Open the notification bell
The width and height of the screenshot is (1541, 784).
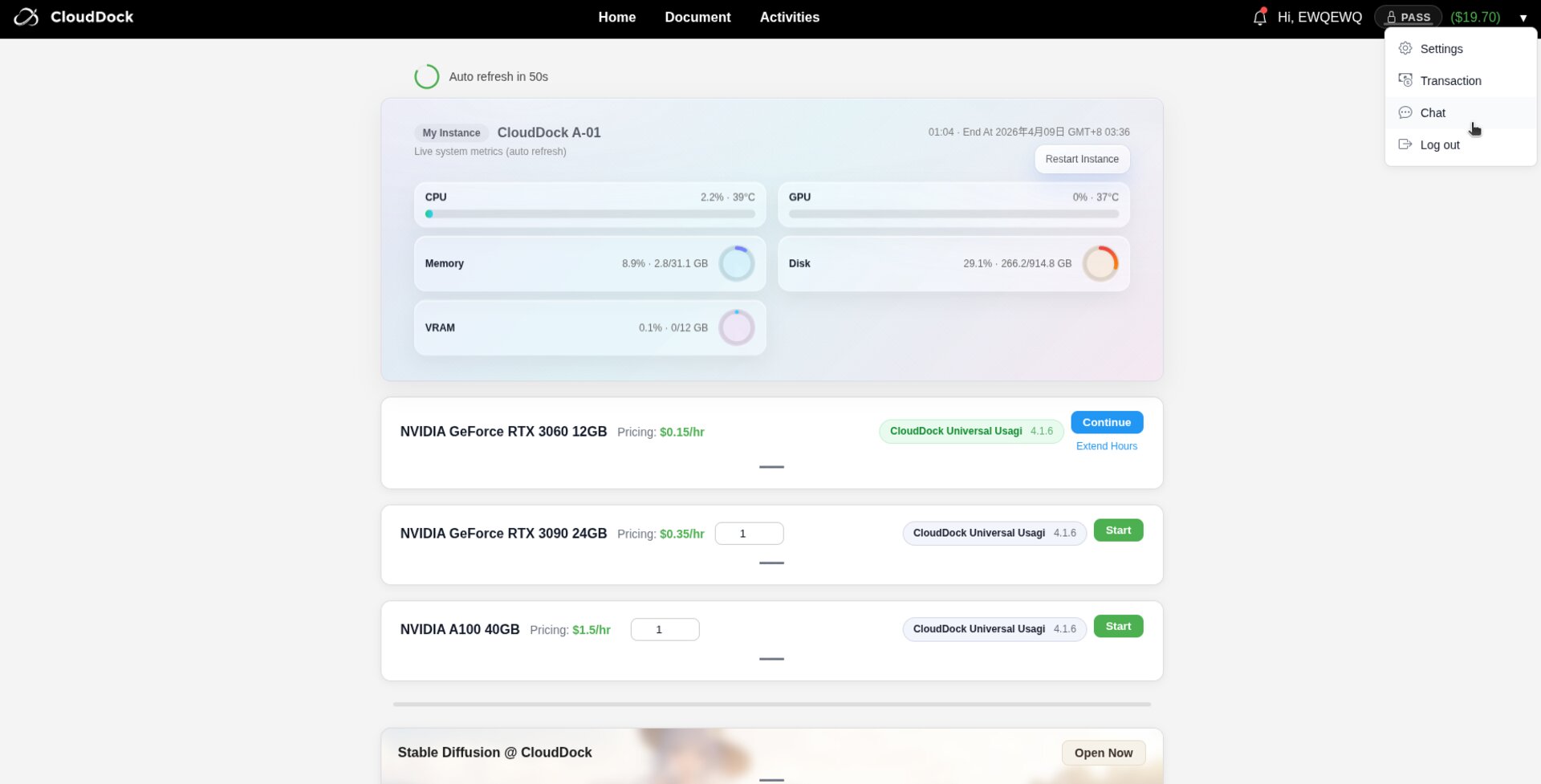tap(1259, 17)
